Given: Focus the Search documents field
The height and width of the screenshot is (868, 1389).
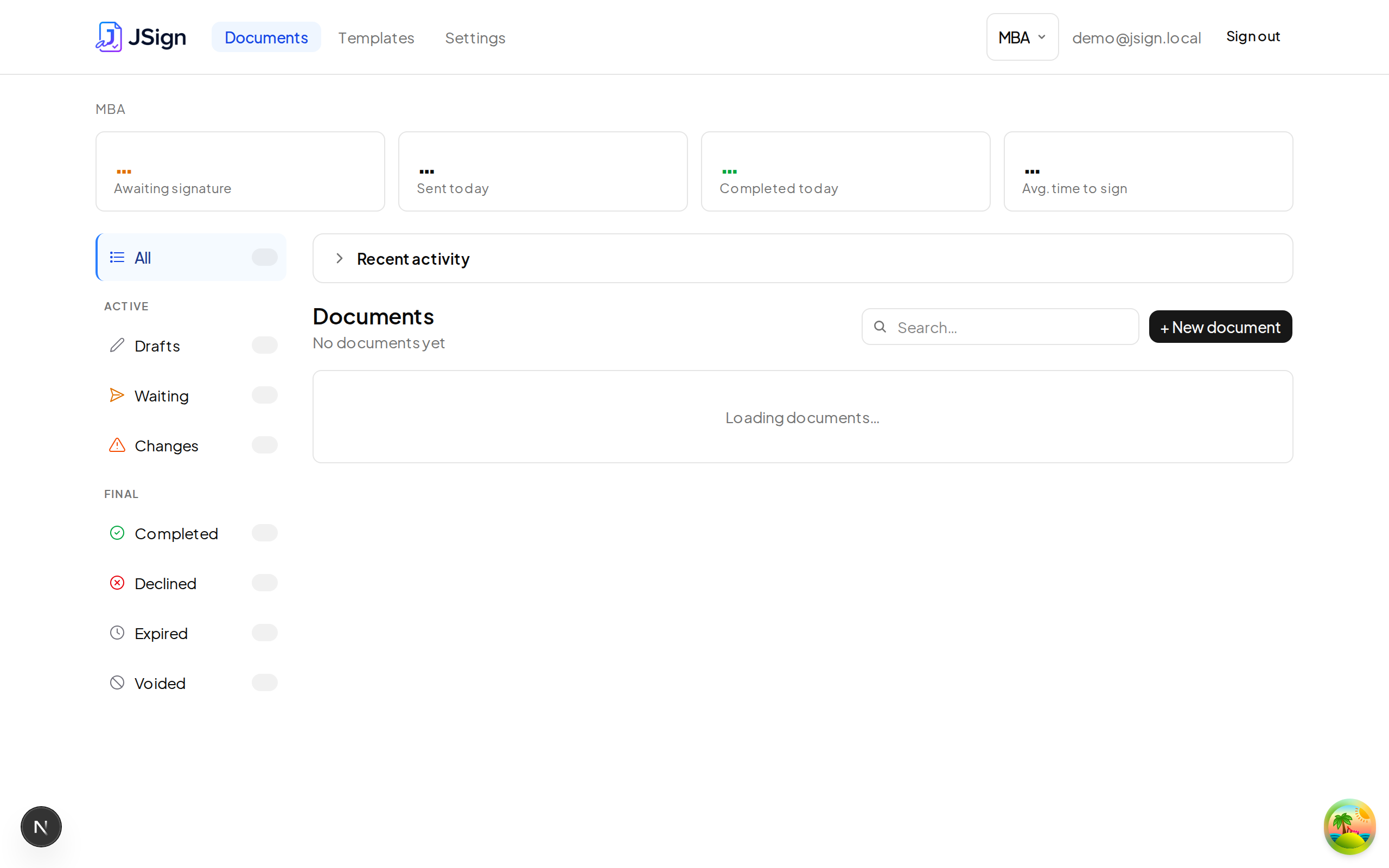Looking at the screenshot, I should (1000, 327).
